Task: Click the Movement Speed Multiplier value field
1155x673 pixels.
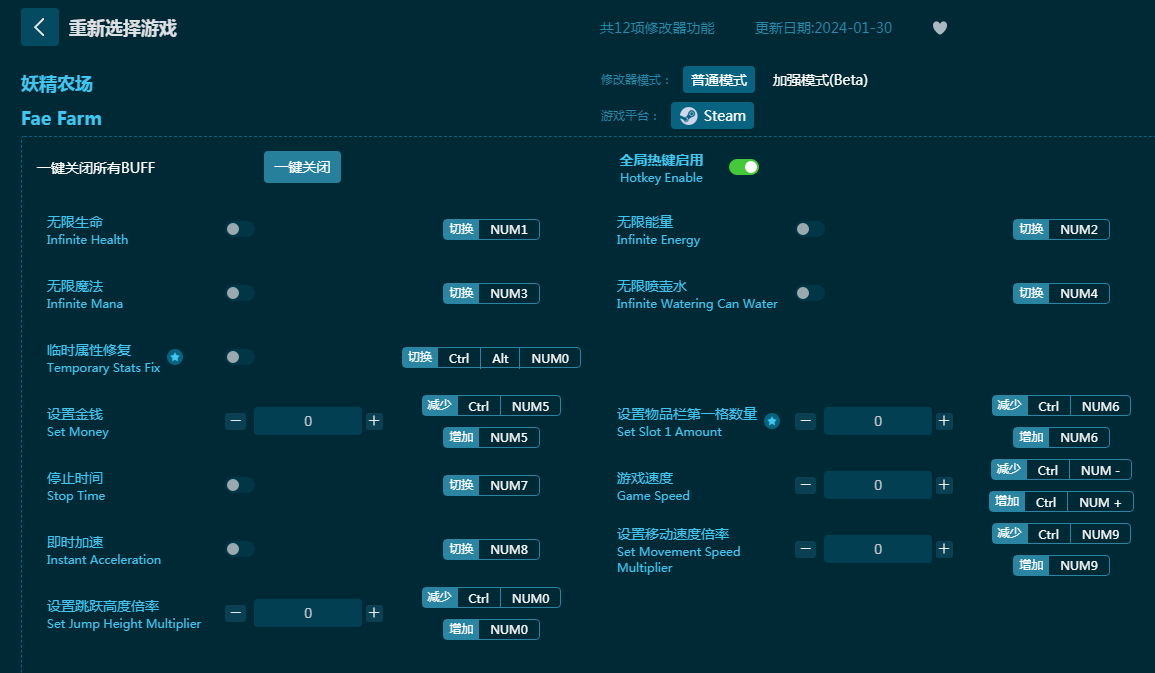Action: (878, 549)
